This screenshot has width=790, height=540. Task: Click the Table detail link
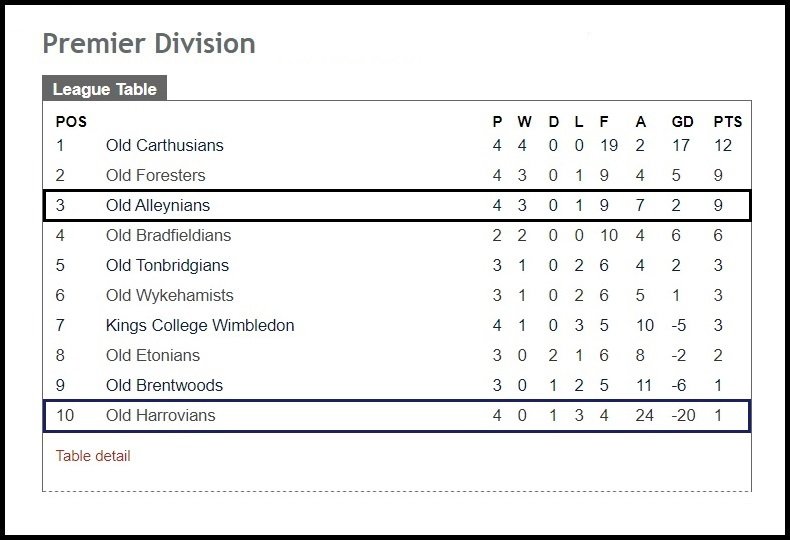point(93,456)
